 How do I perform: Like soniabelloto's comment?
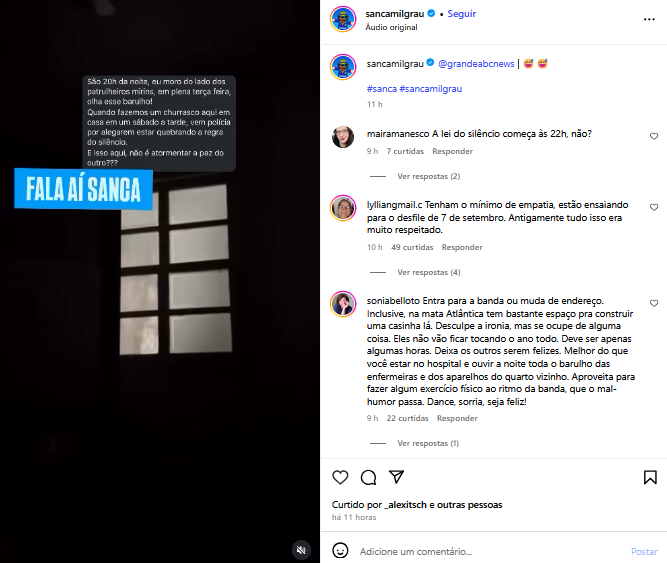pos(654,303)
